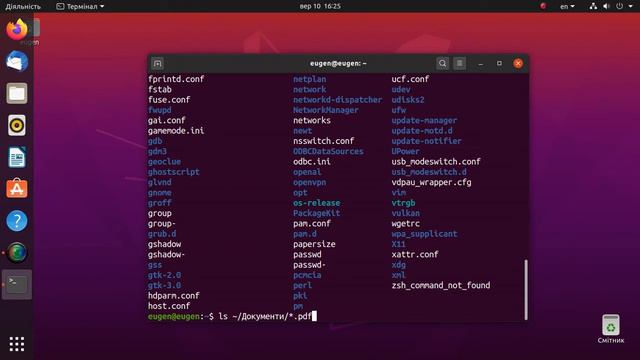
Task: Open Firefox from the dock
Action: coord(17,30)
